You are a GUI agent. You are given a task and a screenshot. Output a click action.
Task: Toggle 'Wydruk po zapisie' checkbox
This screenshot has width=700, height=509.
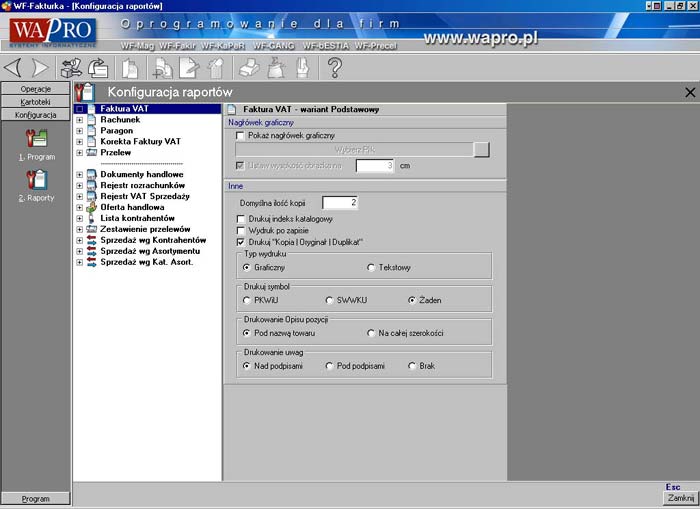click(x=240, y=230)
